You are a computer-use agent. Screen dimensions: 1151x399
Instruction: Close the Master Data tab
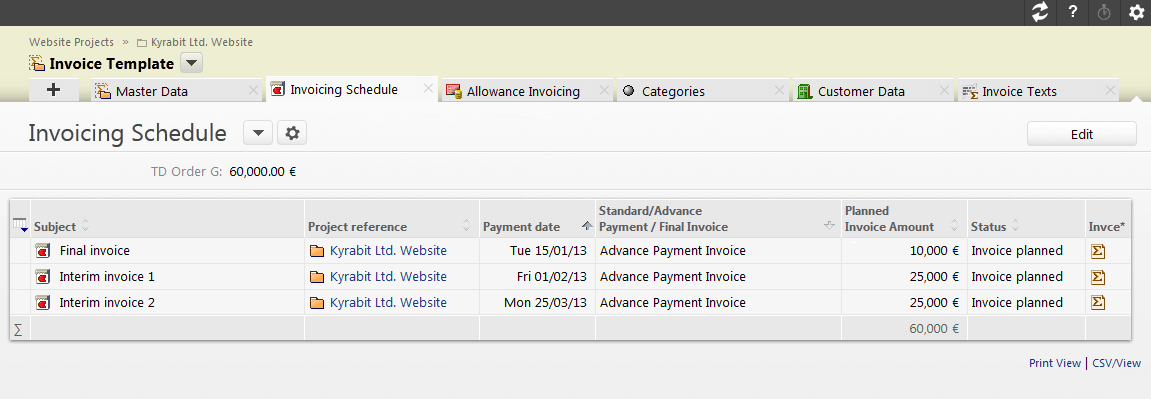pos(253,91)
